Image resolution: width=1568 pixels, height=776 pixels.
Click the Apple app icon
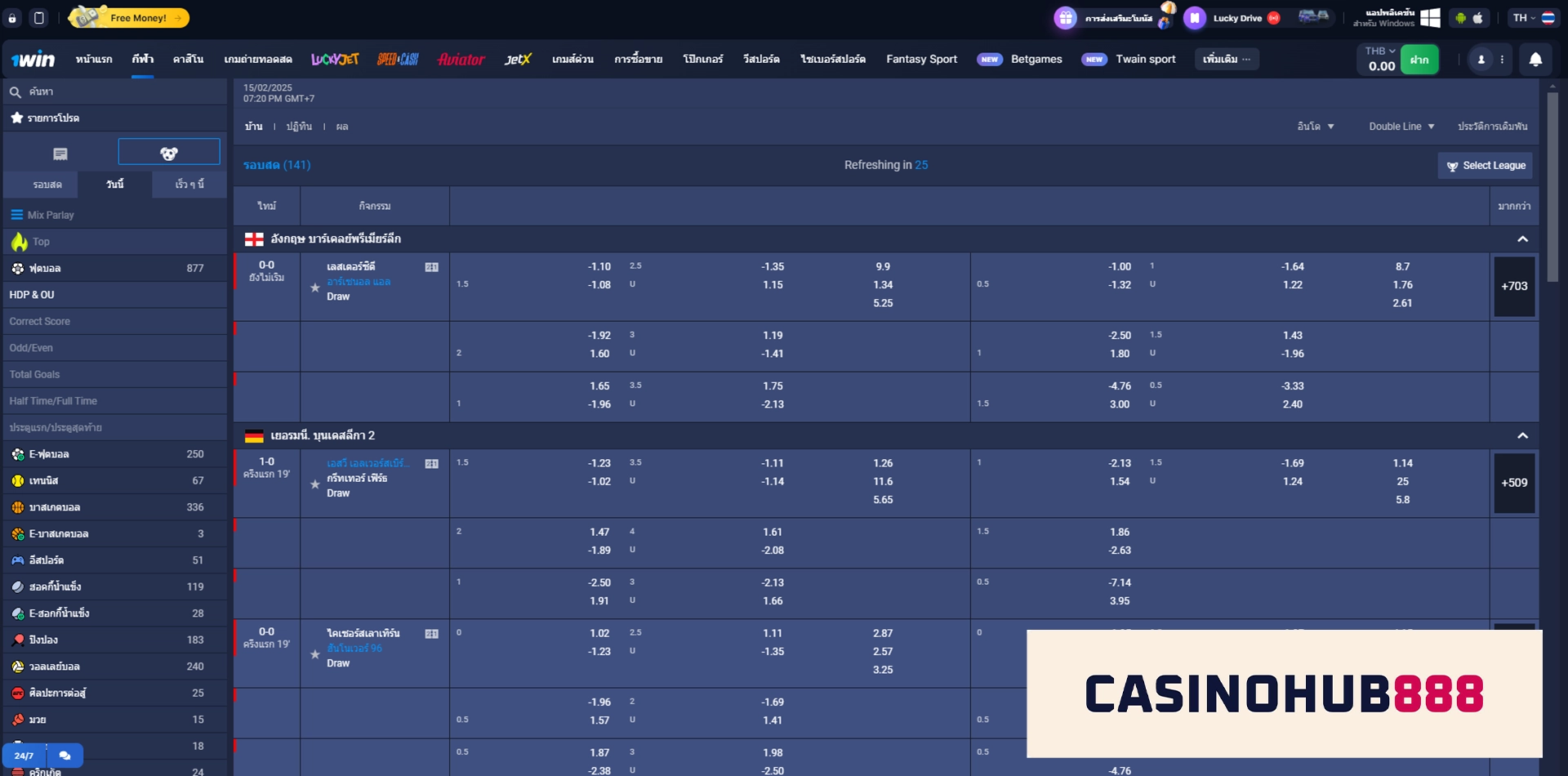[1477, 18]
